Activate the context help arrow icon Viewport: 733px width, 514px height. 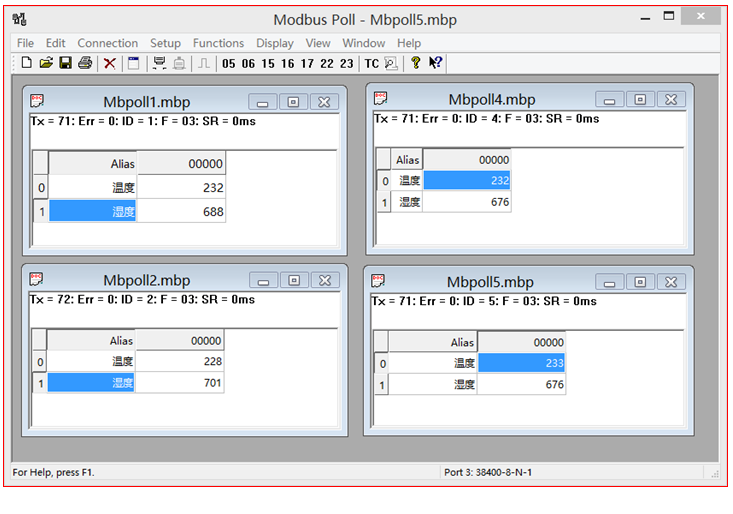pos(435,63)
